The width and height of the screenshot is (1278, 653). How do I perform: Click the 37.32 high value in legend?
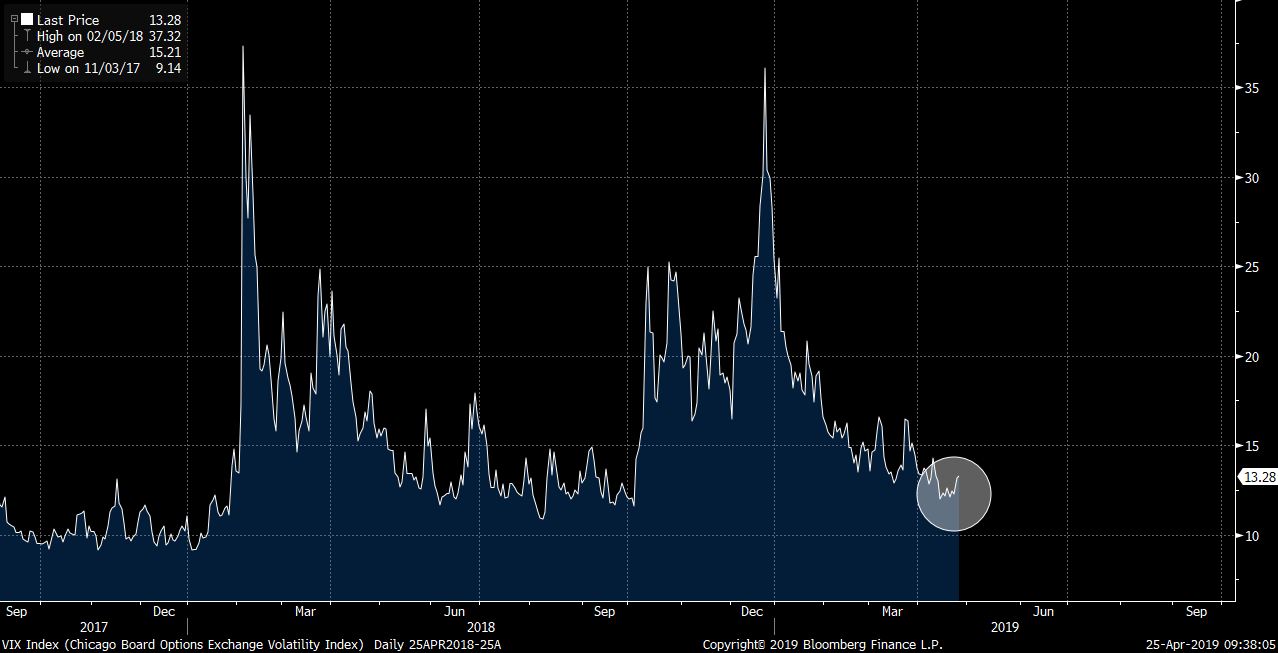(163, 36)
